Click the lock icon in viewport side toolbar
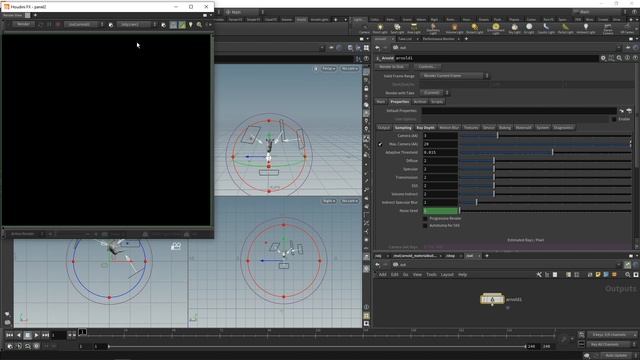The width and height of the screenshot is (640, 360). coord(366,89)
